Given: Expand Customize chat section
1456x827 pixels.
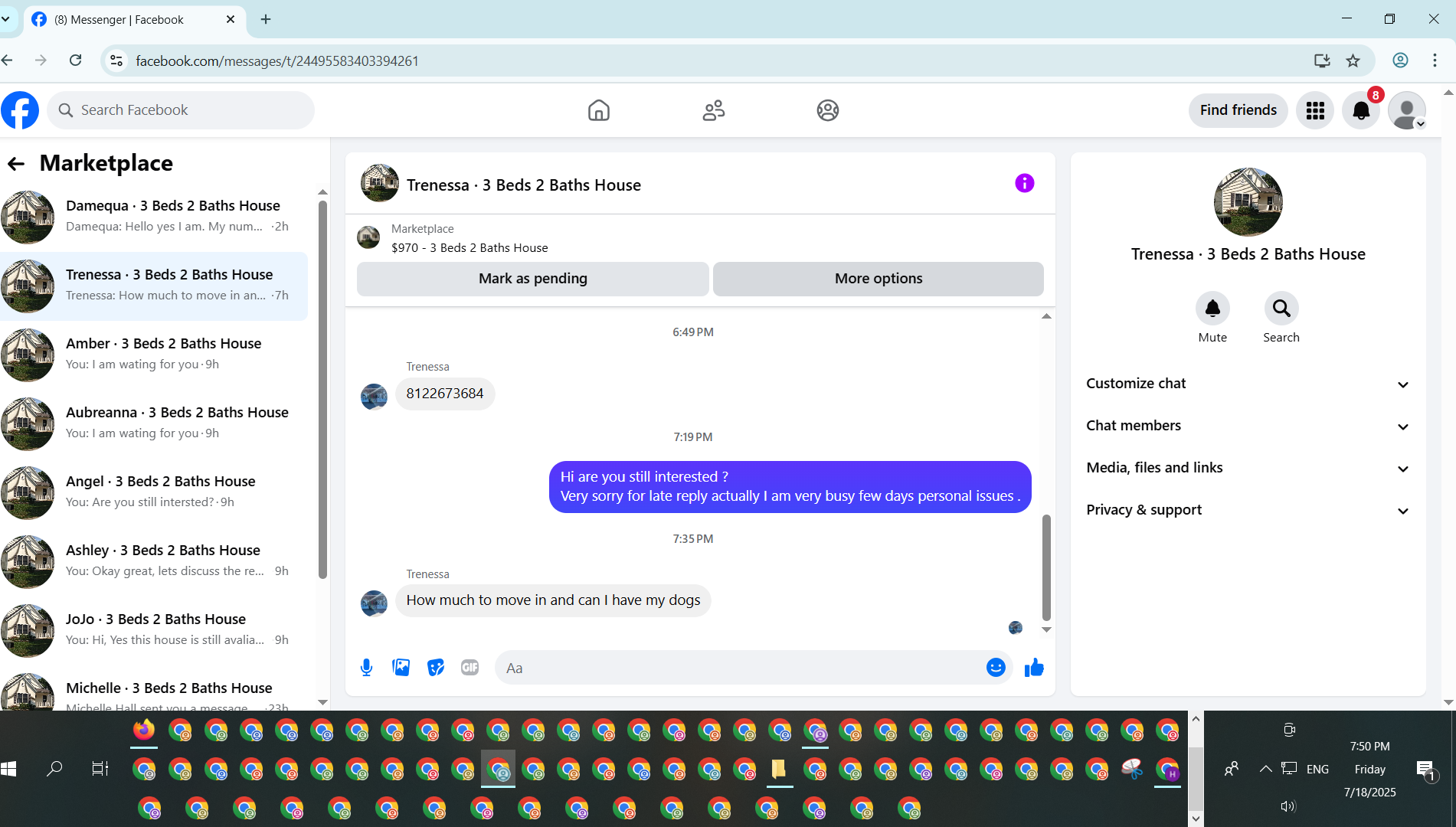Looking at the screenshot, I should point(1248,384).
